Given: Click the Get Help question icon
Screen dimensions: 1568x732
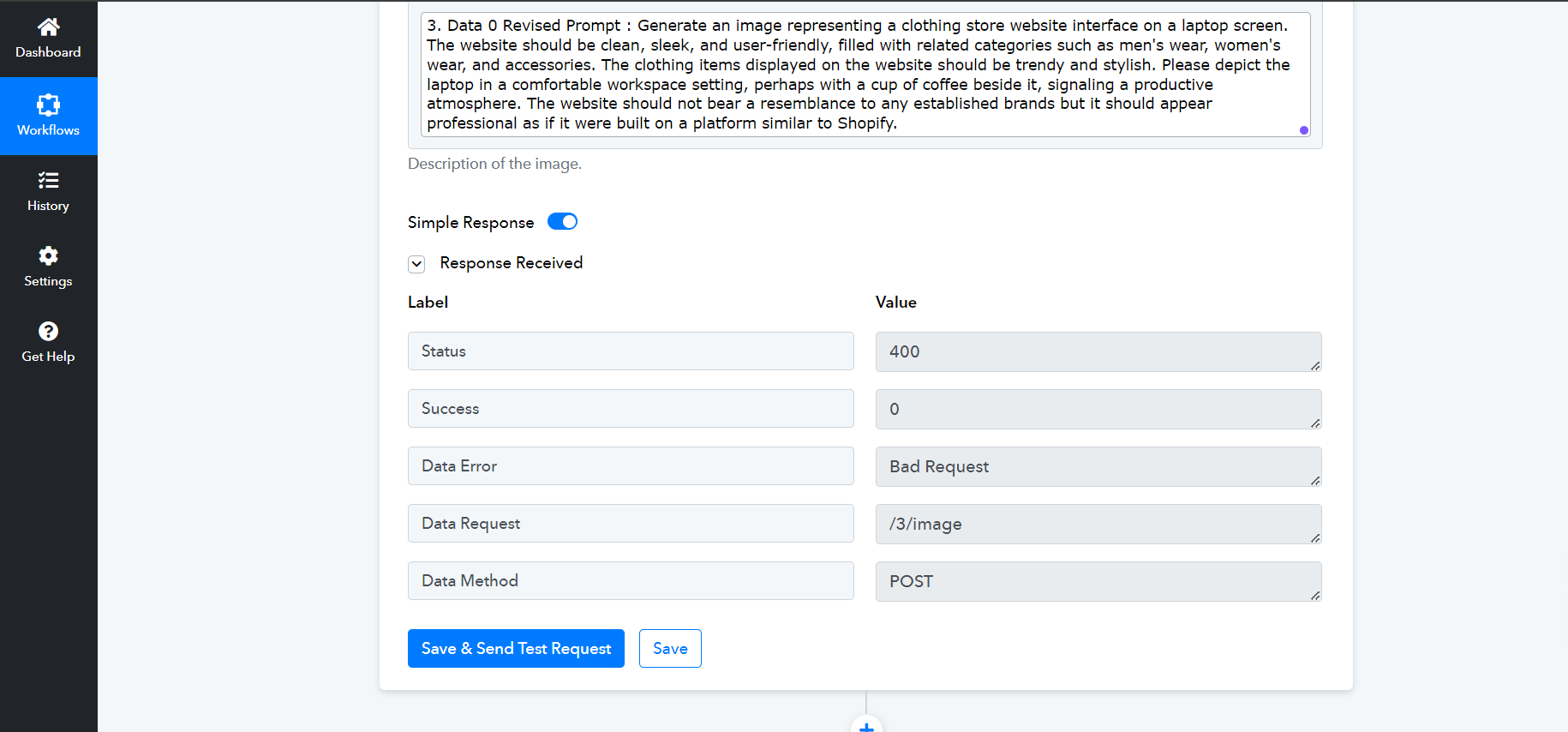Looking at the screenshot, I should [x=48, y=331].
